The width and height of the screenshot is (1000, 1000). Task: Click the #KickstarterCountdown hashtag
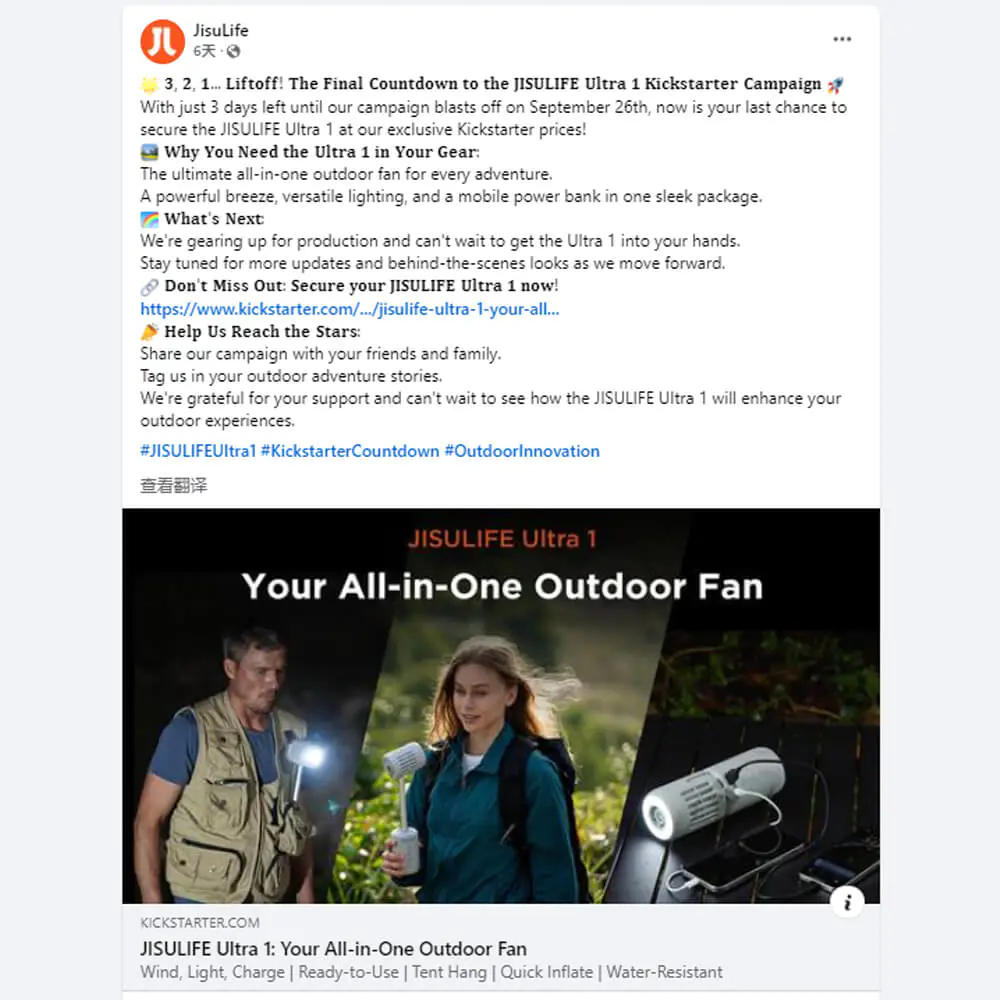[x=350, y=451]
